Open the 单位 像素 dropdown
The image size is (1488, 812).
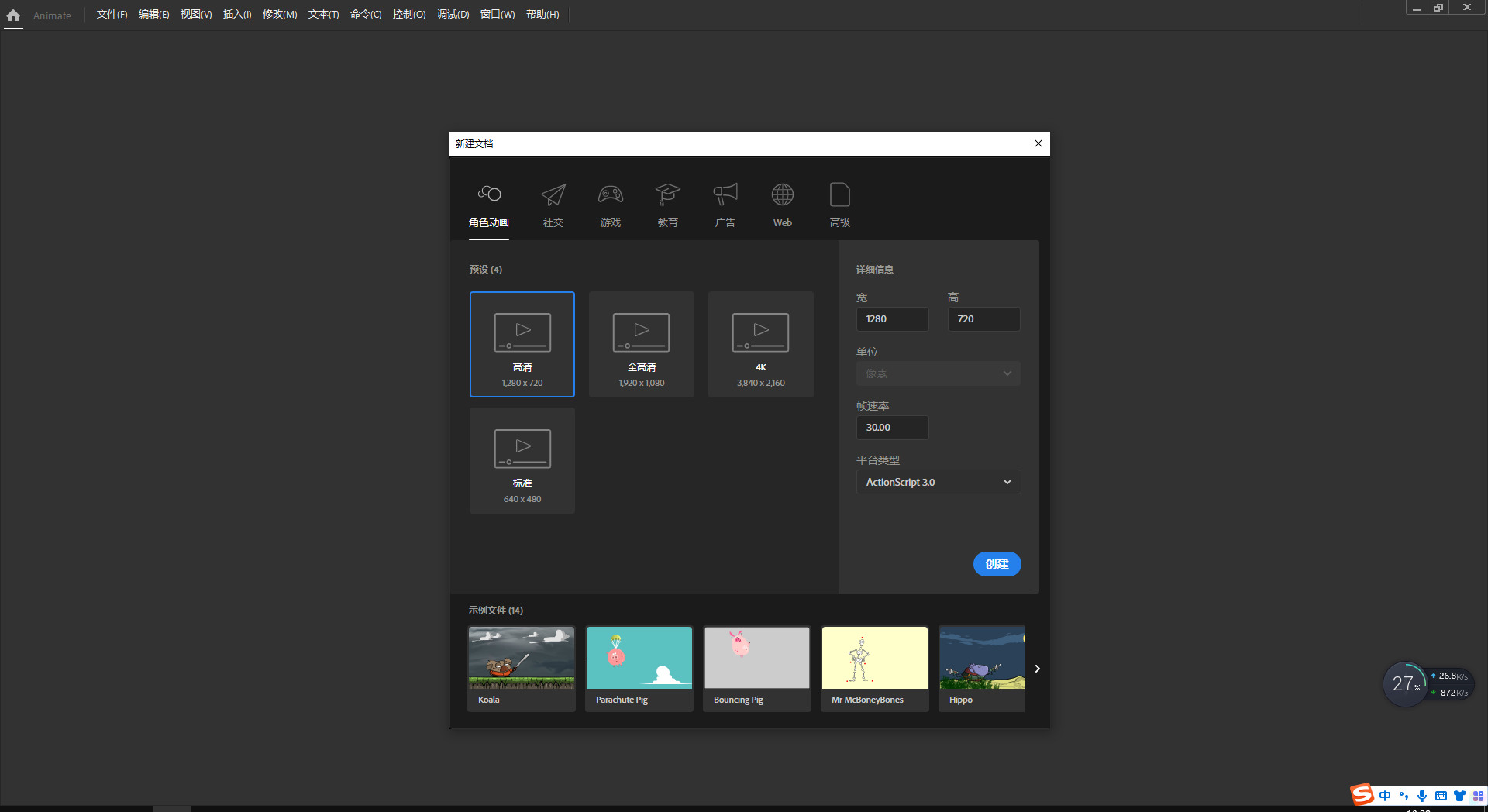pos(938,373)
